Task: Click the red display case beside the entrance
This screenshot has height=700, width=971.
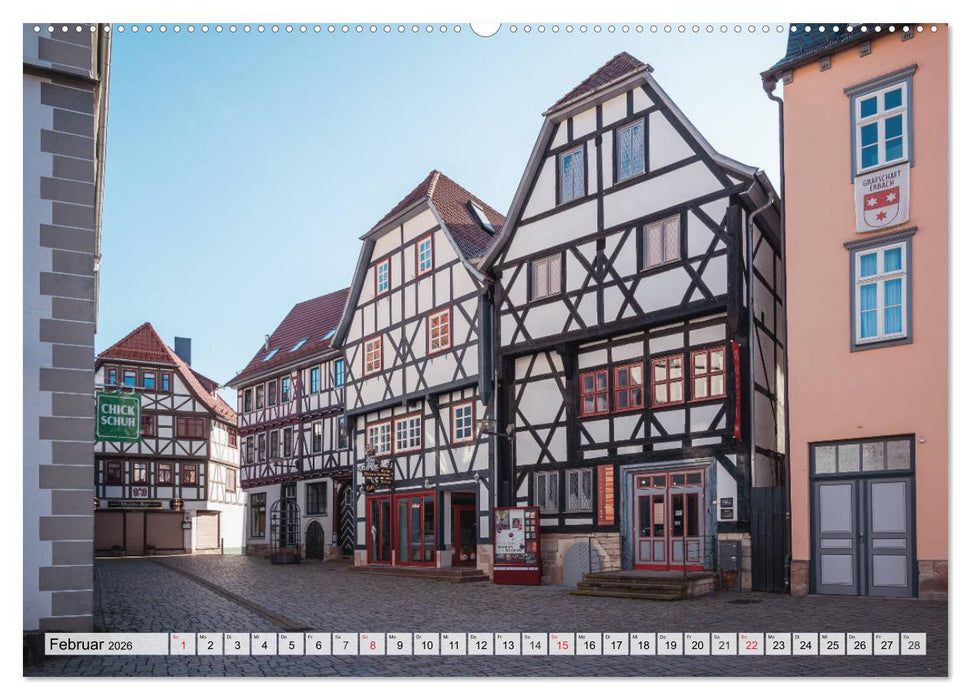Action: pyautogui.click(x=517, y=544)
